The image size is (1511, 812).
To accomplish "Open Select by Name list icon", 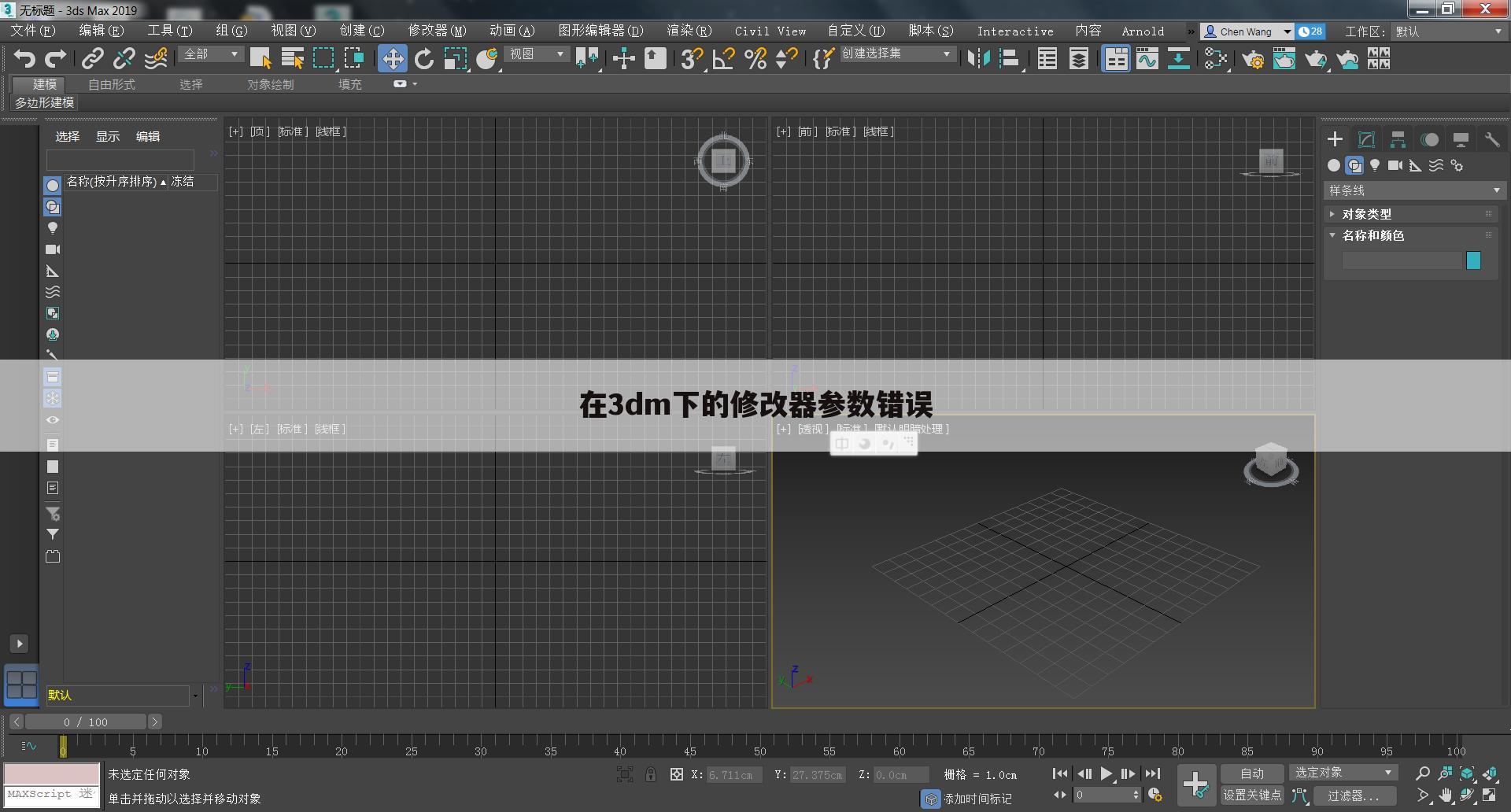I will [x=292, y=58].
